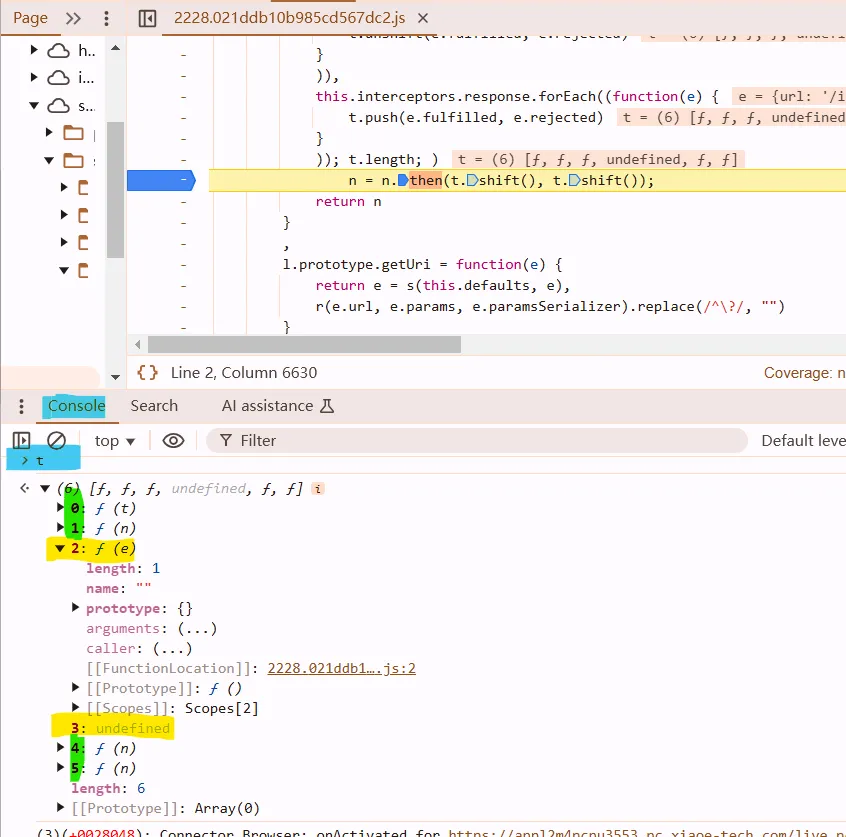The image size is (846, 837).
Task: Close the 2228.021ddb10b985cd567dc2.js tab
Action: coord(423,18)
